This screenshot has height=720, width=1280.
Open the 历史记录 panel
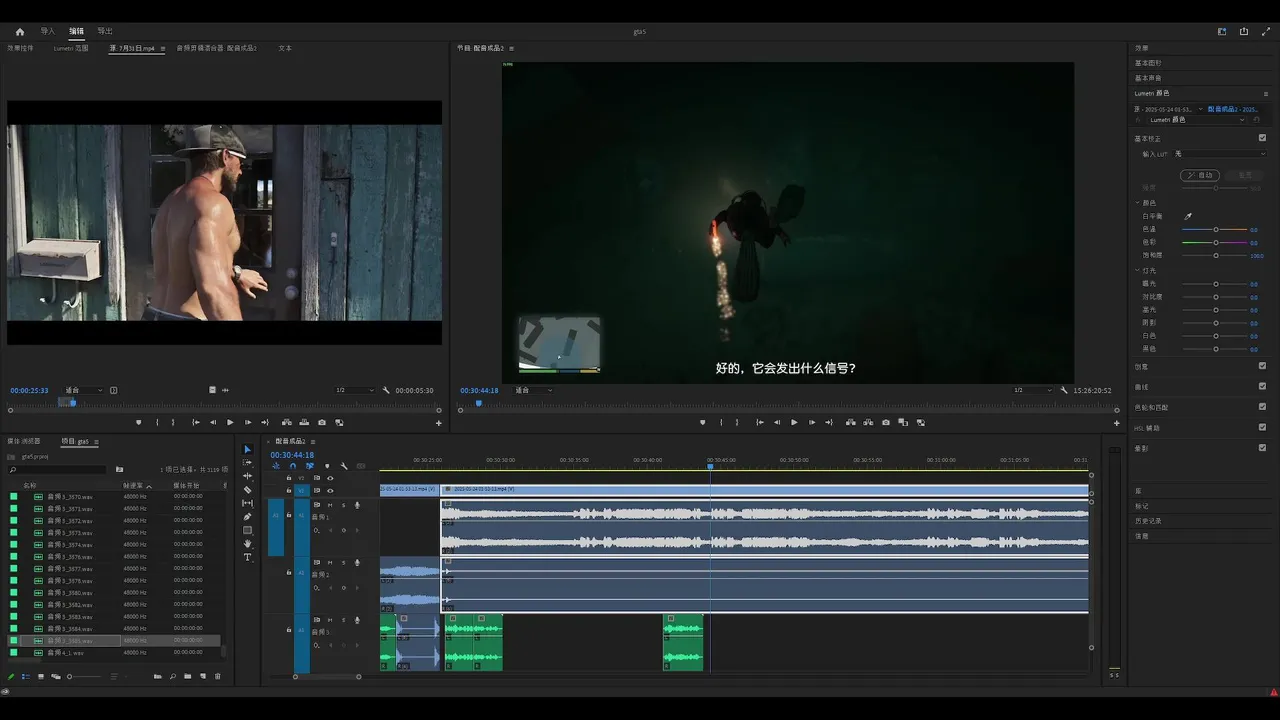click(1148, 521)
